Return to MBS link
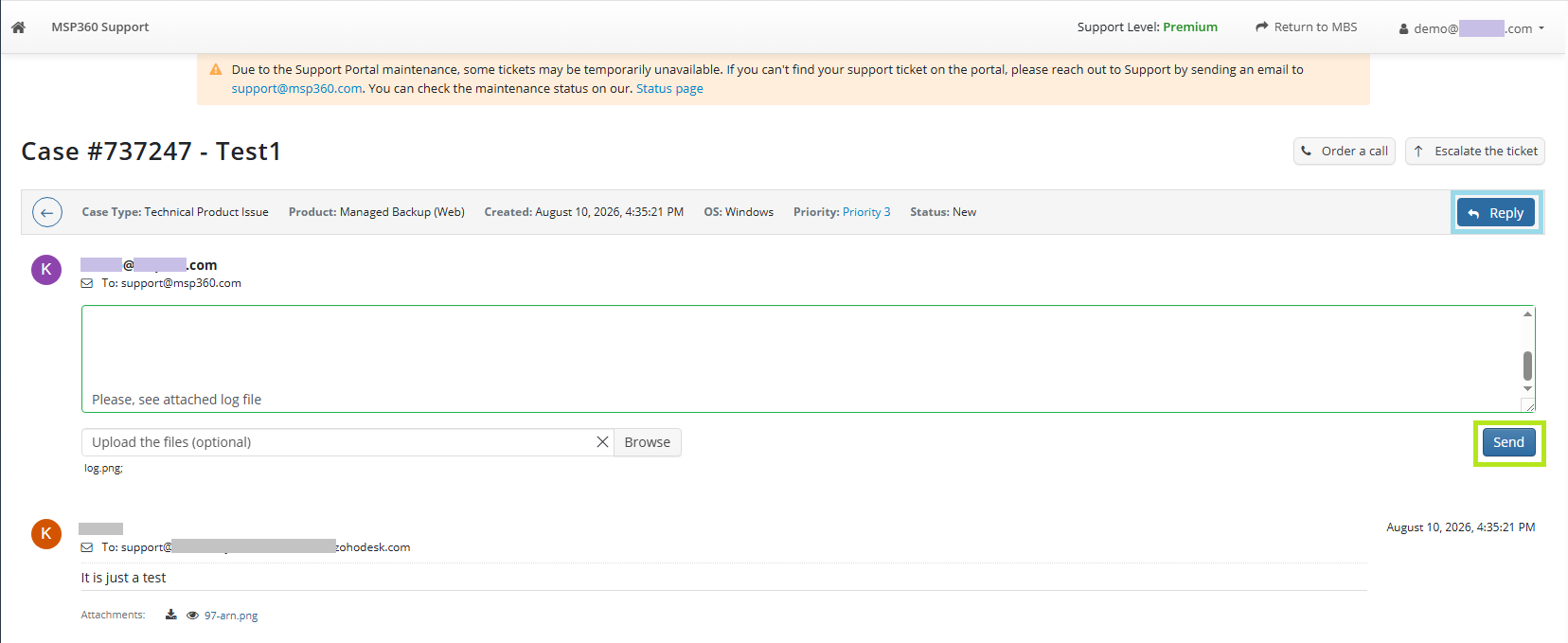The width and height of the screenshot is (1568, 643). 1307,27
